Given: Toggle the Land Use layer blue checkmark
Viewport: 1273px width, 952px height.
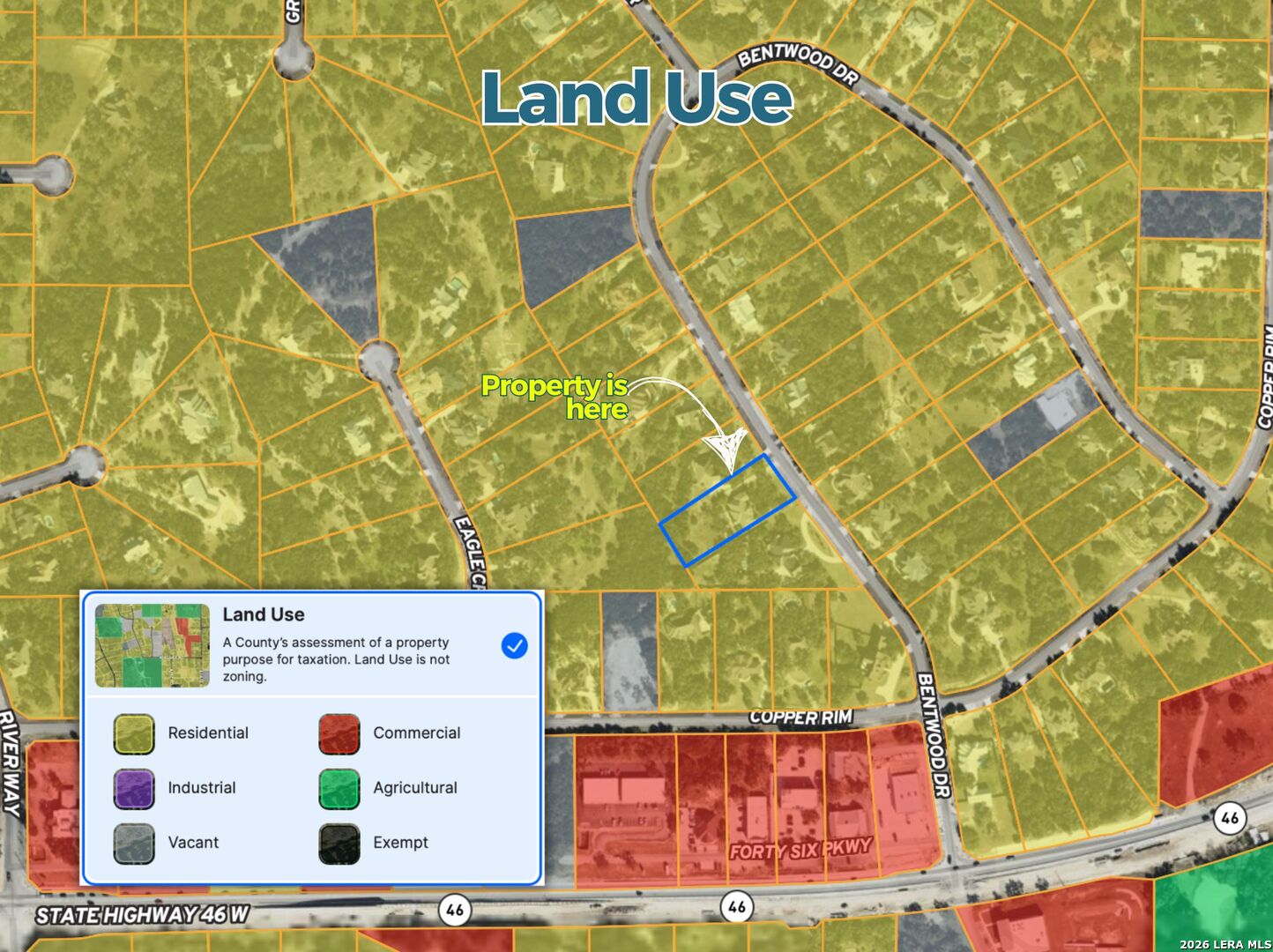Looking at the screenshot, I should tap(514, 645).
